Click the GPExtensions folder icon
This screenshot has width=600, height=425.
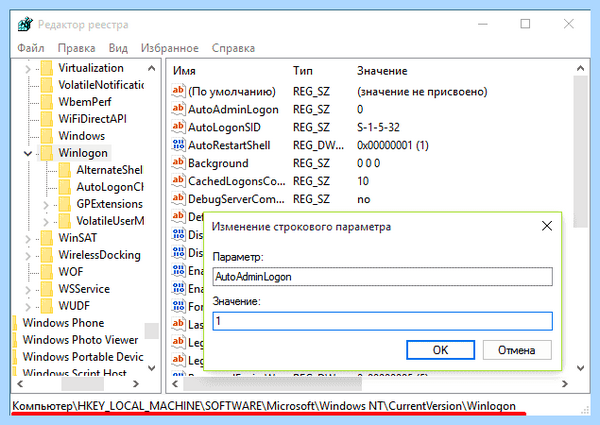(65, 204)
